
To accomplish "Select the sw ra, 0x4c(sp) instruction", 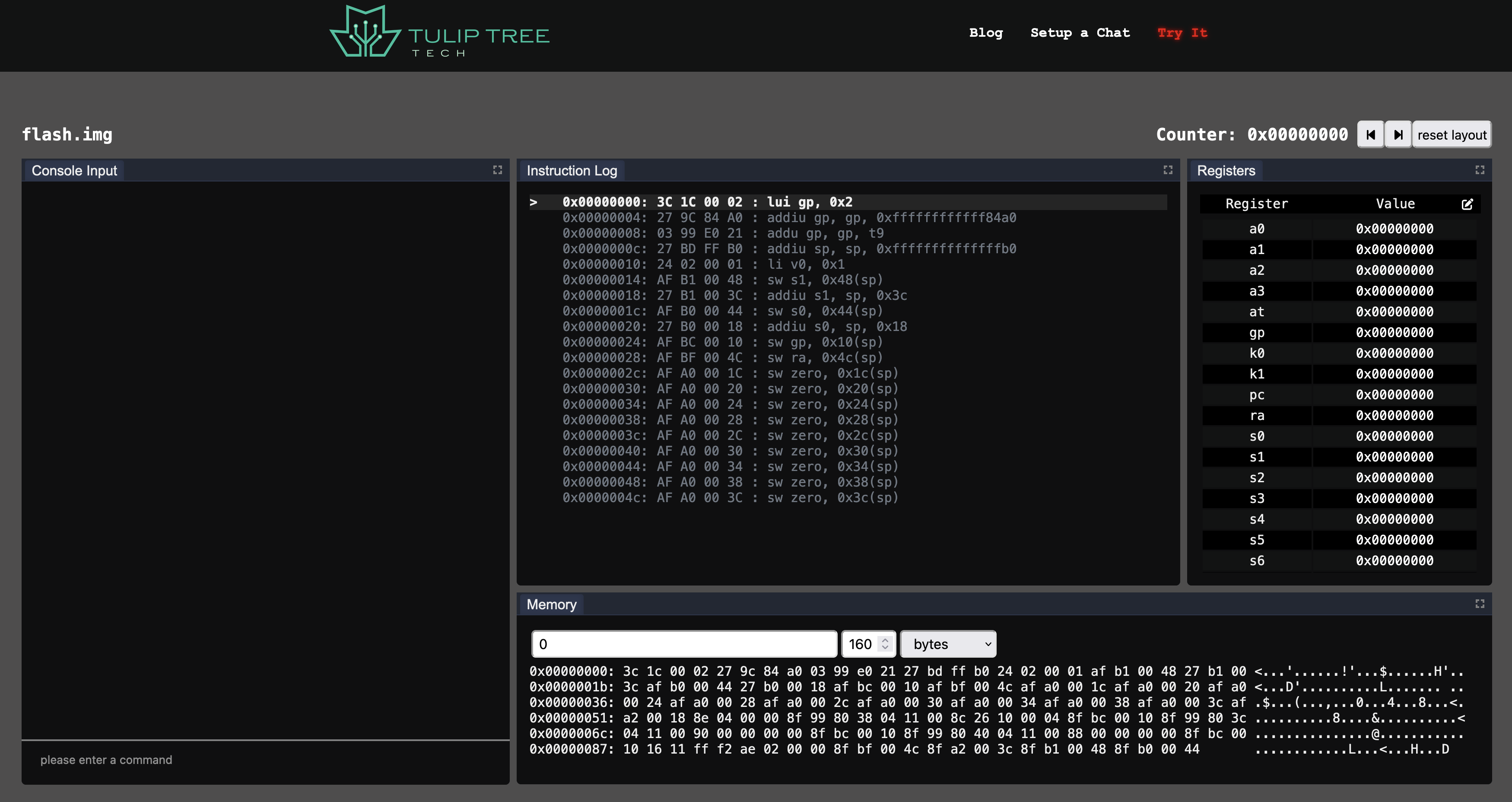I will pos(848,357).
